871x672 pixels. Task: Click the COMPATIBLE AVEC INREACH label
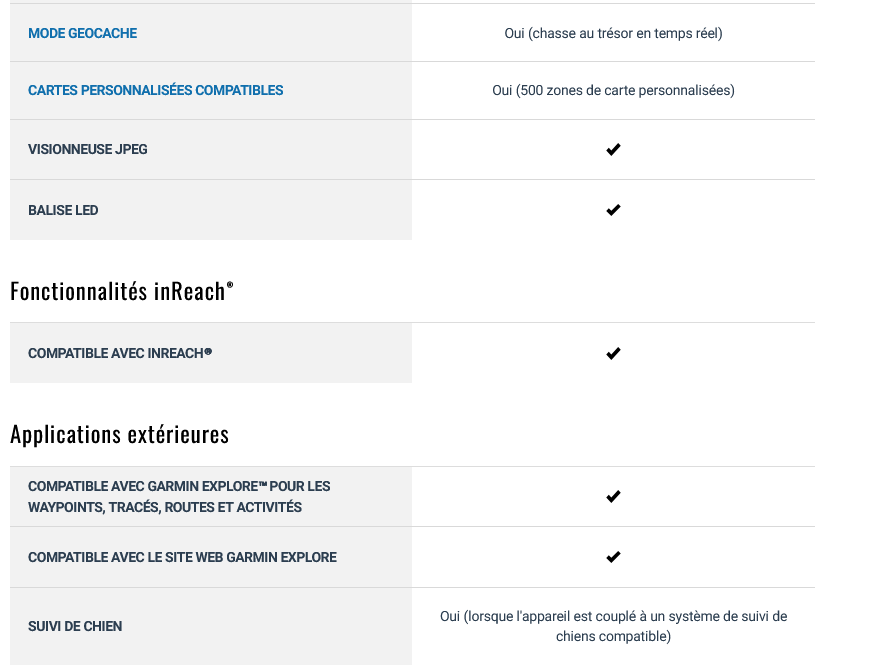120,353
